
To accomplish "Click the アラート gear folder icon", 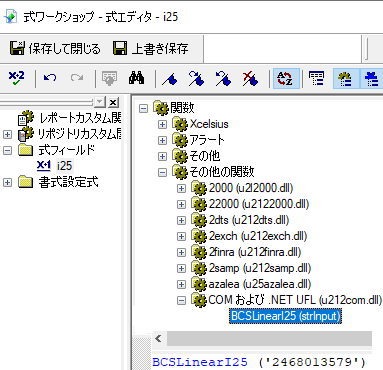I will 180,140.
